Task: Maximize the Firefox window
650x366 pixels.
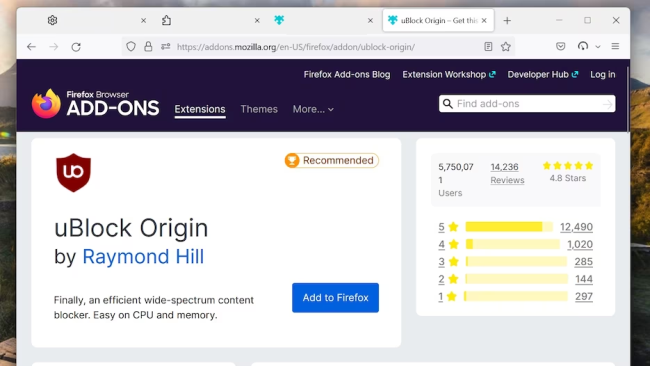Action: pyautogui.click(x=587, y=20)
